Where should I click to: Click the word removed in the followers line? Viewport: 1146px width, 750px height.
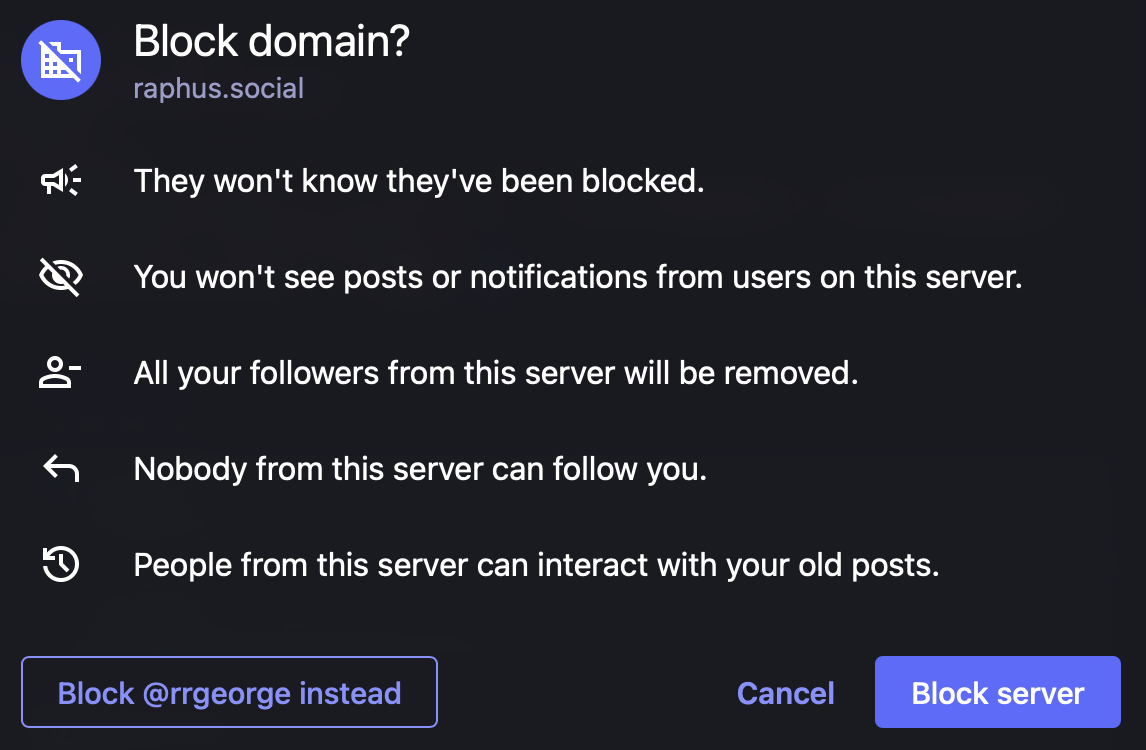(791, 373)
